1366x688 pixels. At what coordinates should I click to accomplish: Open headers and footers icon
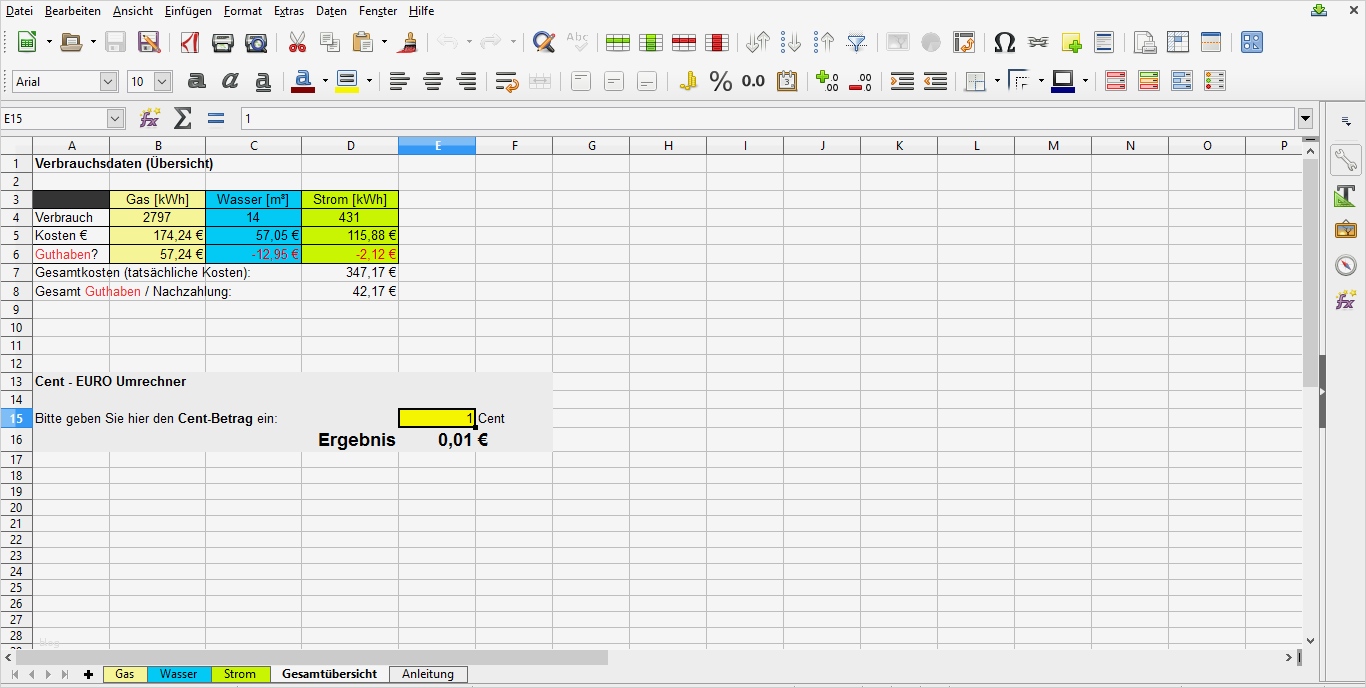[1104, 42]
